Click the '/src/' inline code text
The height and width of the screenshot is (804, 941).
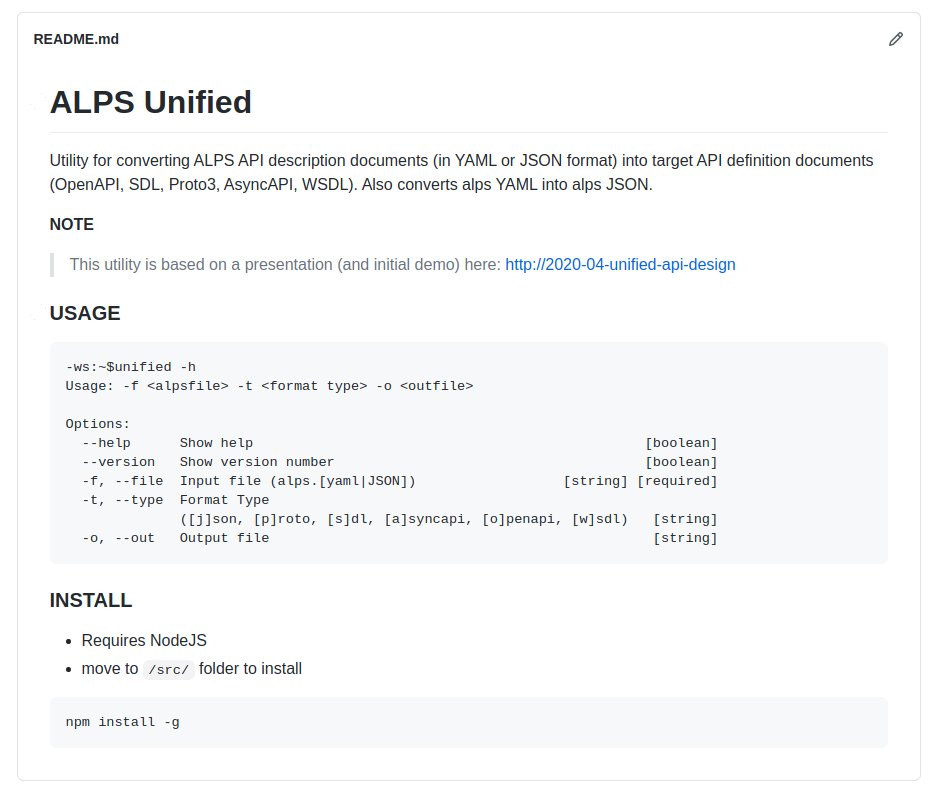click(x=169, y=670)
